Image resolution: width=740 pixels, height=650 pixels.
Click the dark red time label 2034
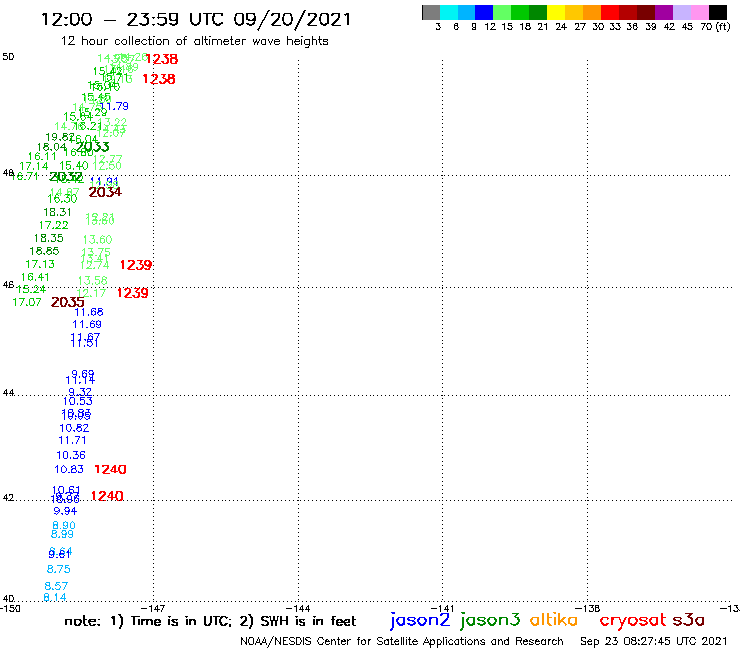coord(105,192)
